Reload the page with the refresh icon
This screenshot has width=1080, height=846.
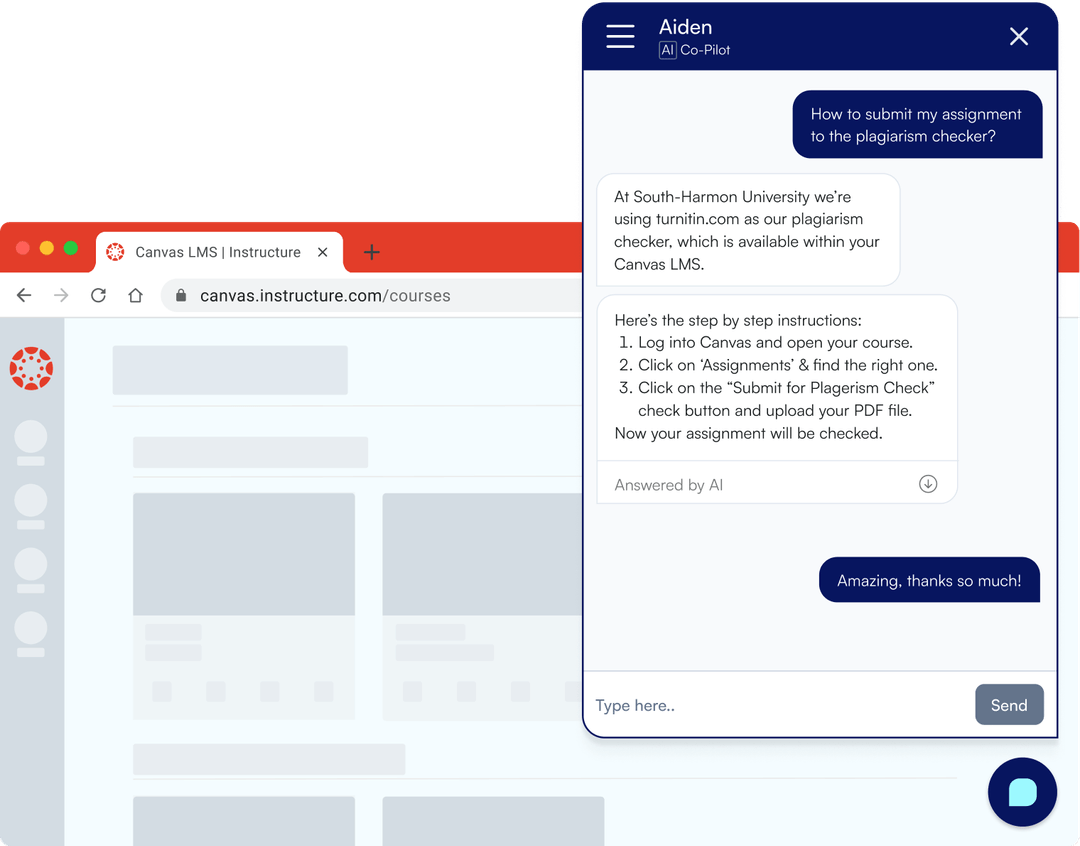pos(97,295)
